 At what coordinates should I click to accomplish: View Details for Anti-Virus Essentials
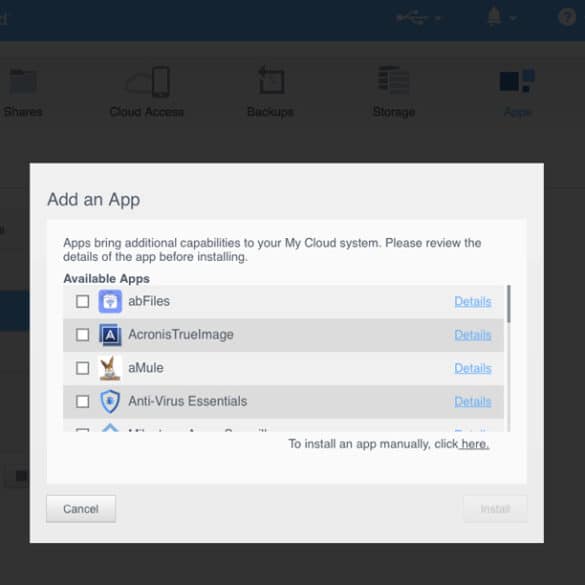(472, 402)
